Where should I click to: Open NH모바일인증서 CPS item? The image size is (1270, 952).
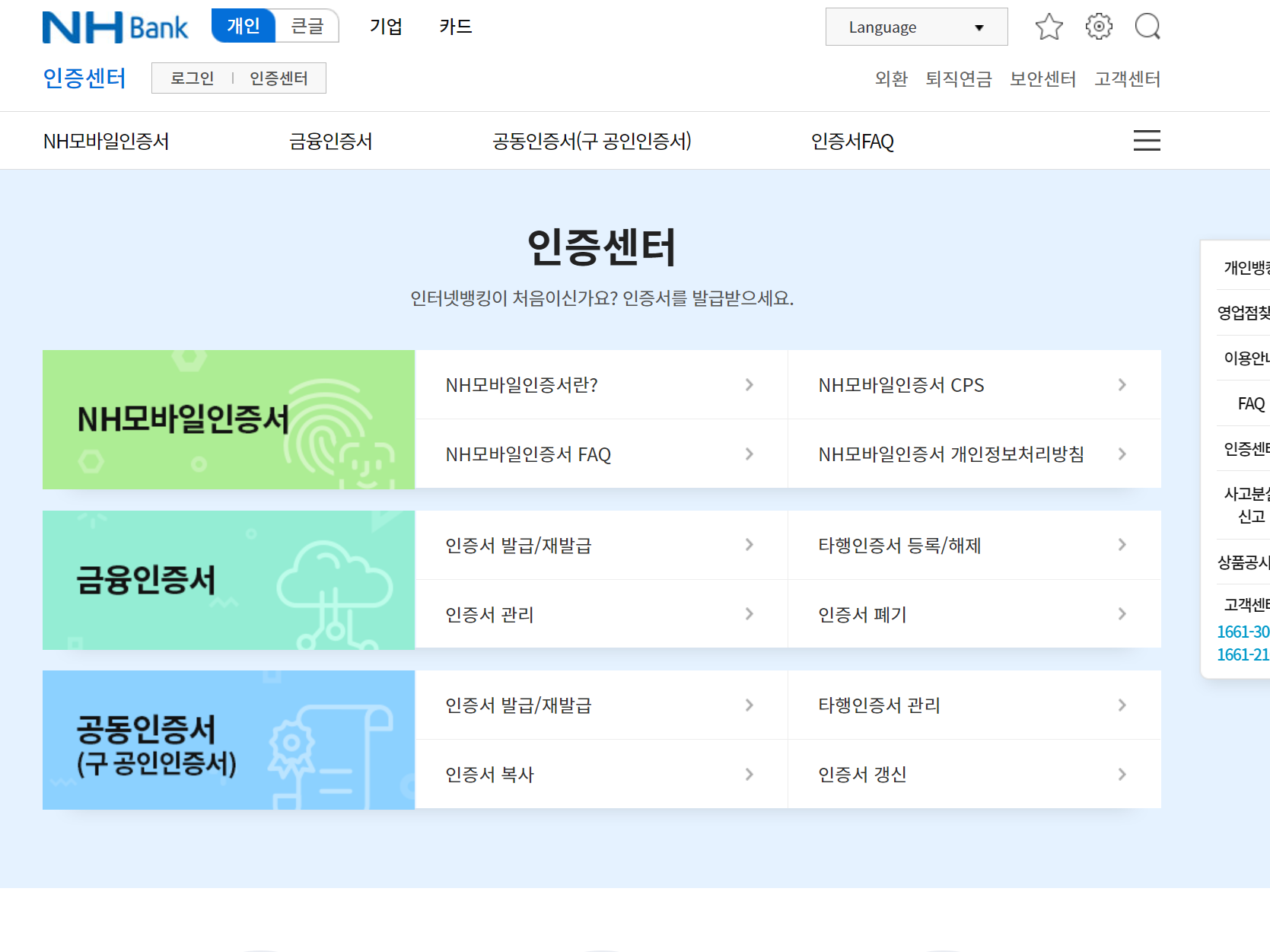(974, 385)
